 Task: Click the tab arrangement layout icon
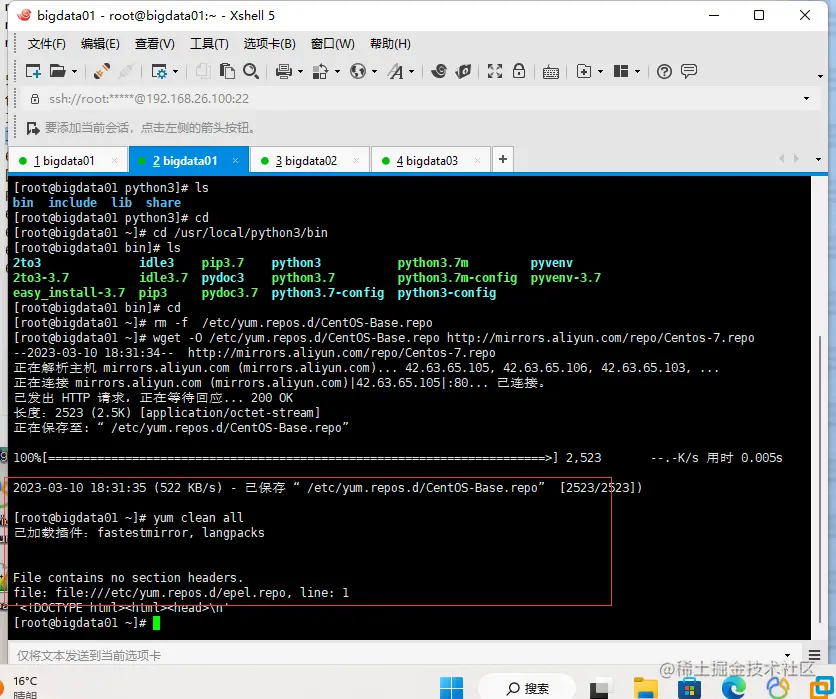(x=621, y=71)
